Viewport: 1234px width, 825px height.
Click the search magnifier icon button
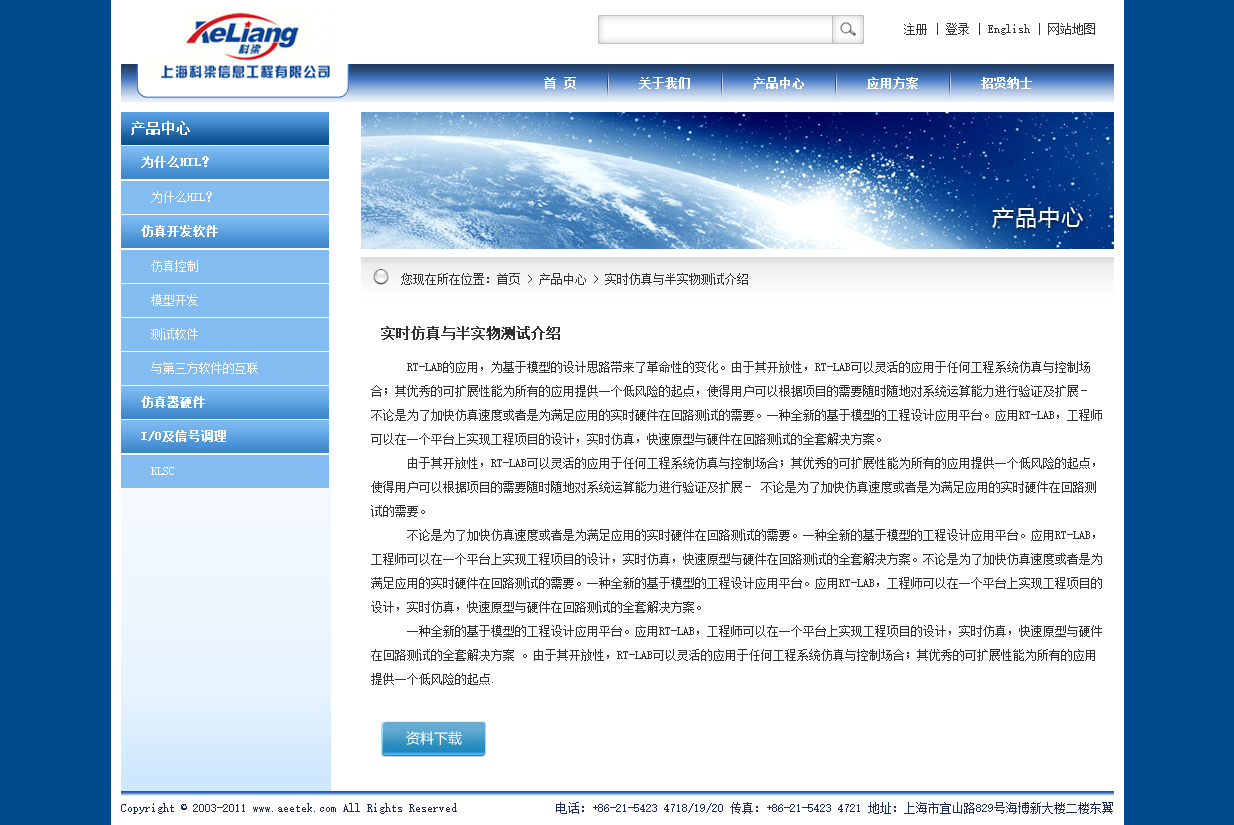847,30
